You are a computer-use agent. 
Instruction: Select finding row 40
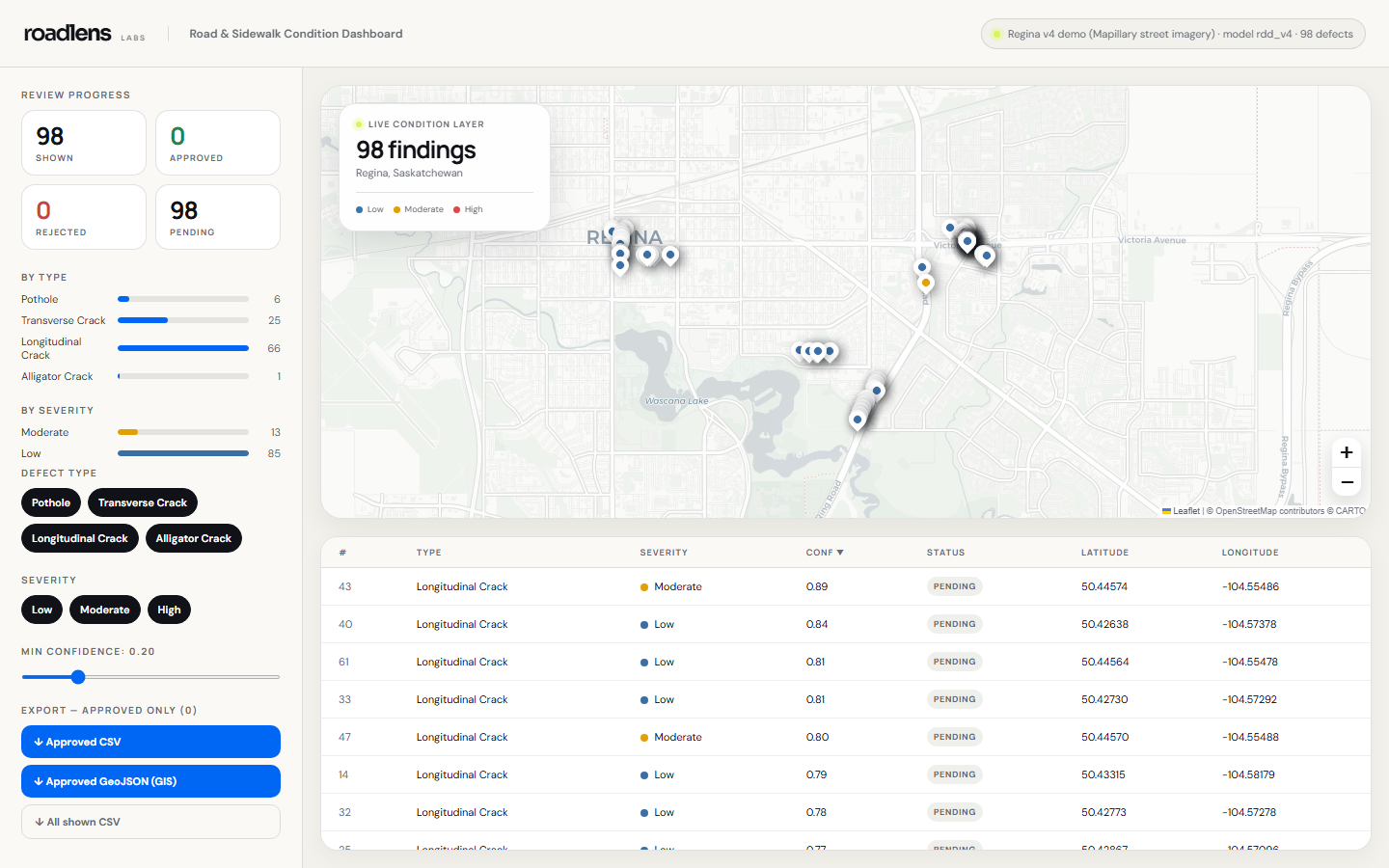coord(845,624)
